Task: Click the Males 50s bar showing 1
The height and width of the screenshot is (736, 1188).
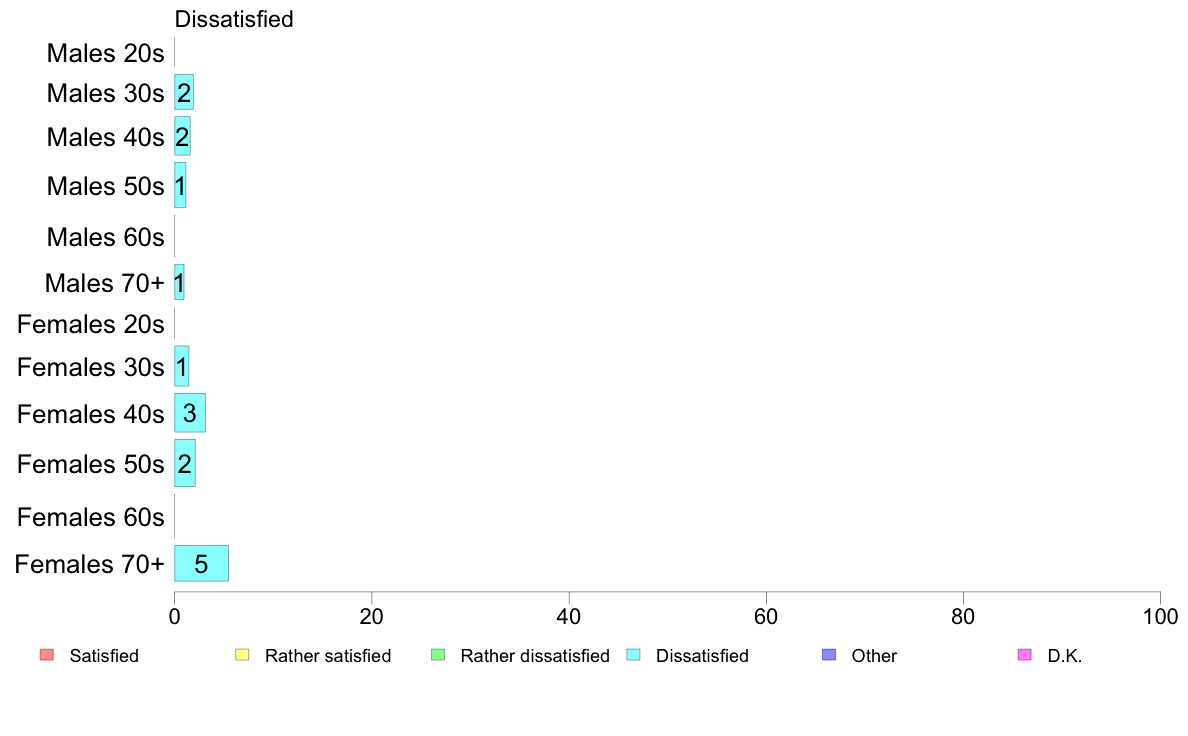Action: tap(180, 185)
